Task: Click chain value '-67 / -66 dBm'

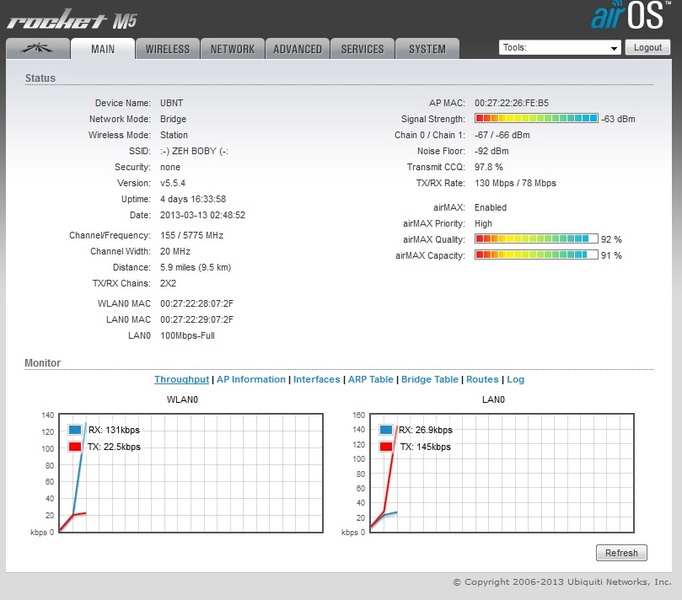Action: pos(502,135)
